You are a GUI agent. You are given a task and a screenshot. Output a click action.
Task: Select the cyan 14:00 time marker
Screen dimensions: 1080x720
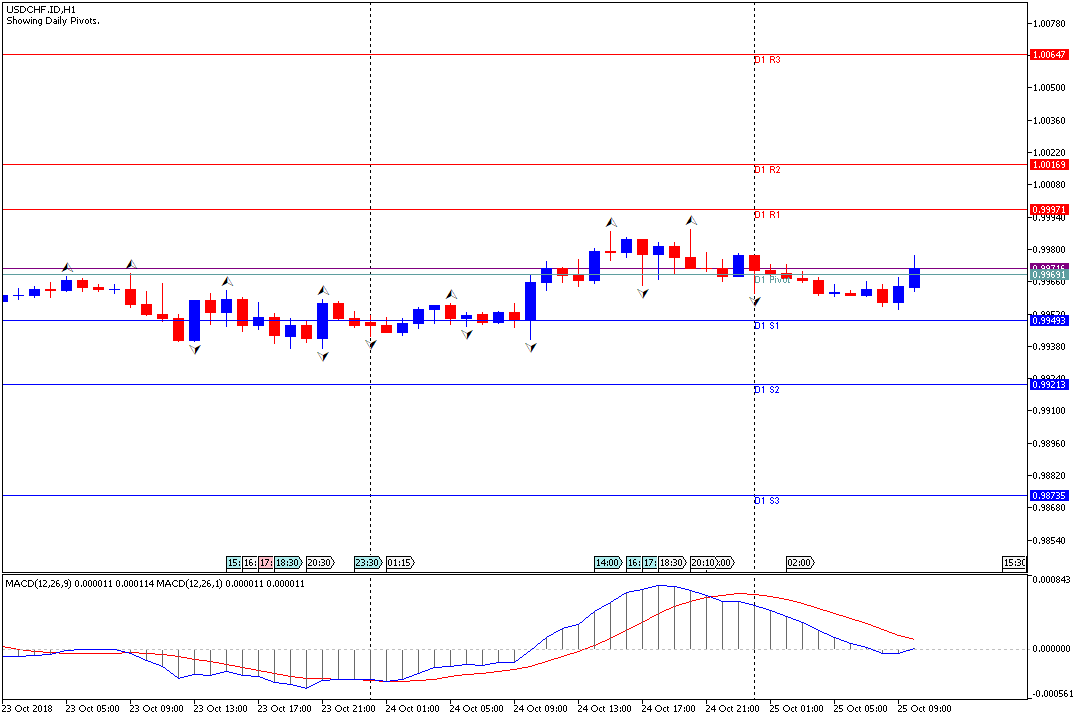(608, 563)
